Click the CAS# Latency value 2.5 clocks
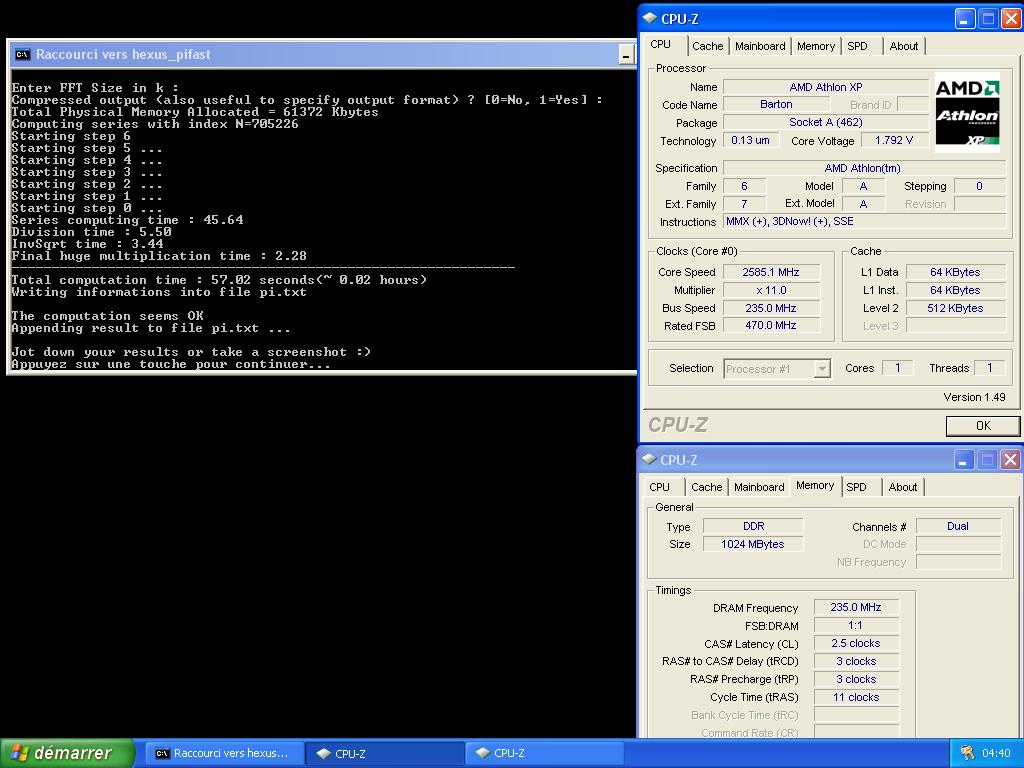The height and width of the screenshot is (768, 1024). [856, 643]
